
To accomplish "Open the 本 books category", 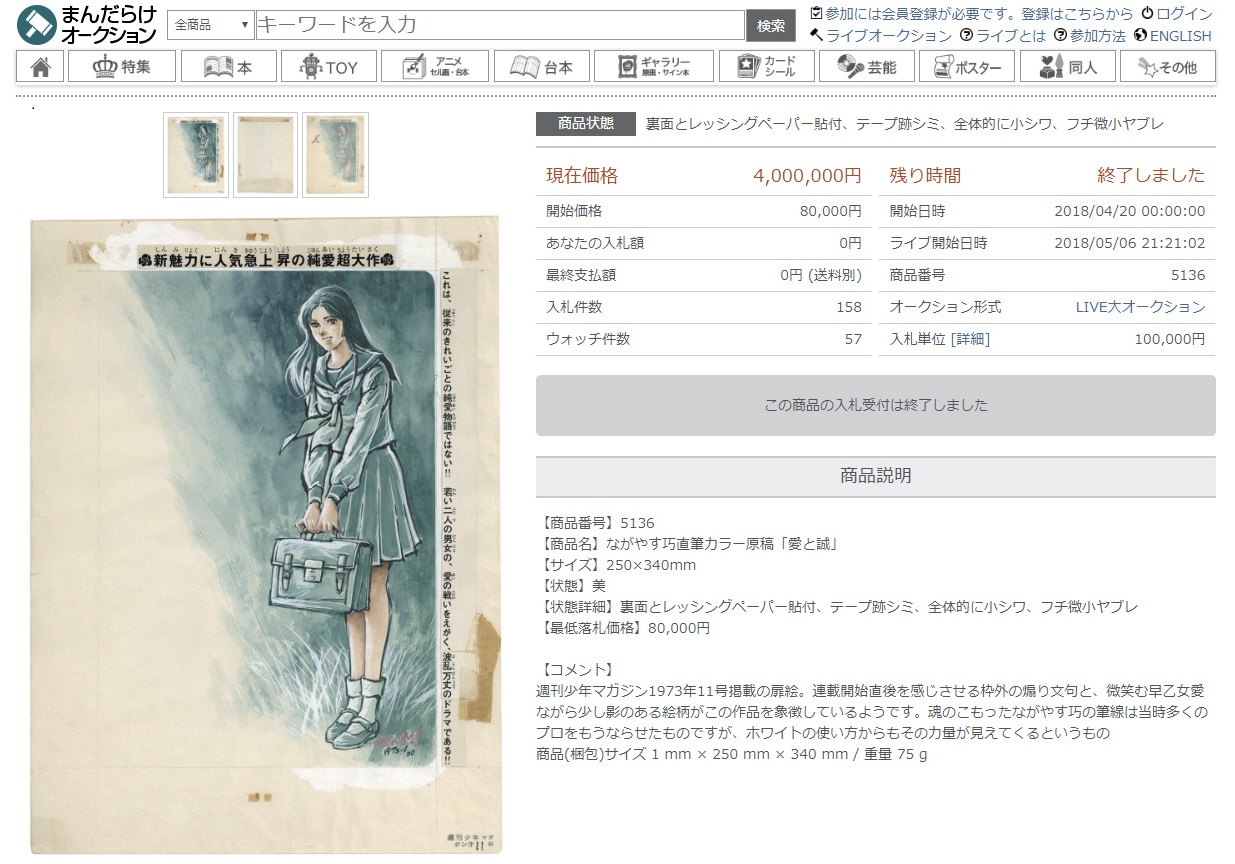I will [x=228, y=67].
